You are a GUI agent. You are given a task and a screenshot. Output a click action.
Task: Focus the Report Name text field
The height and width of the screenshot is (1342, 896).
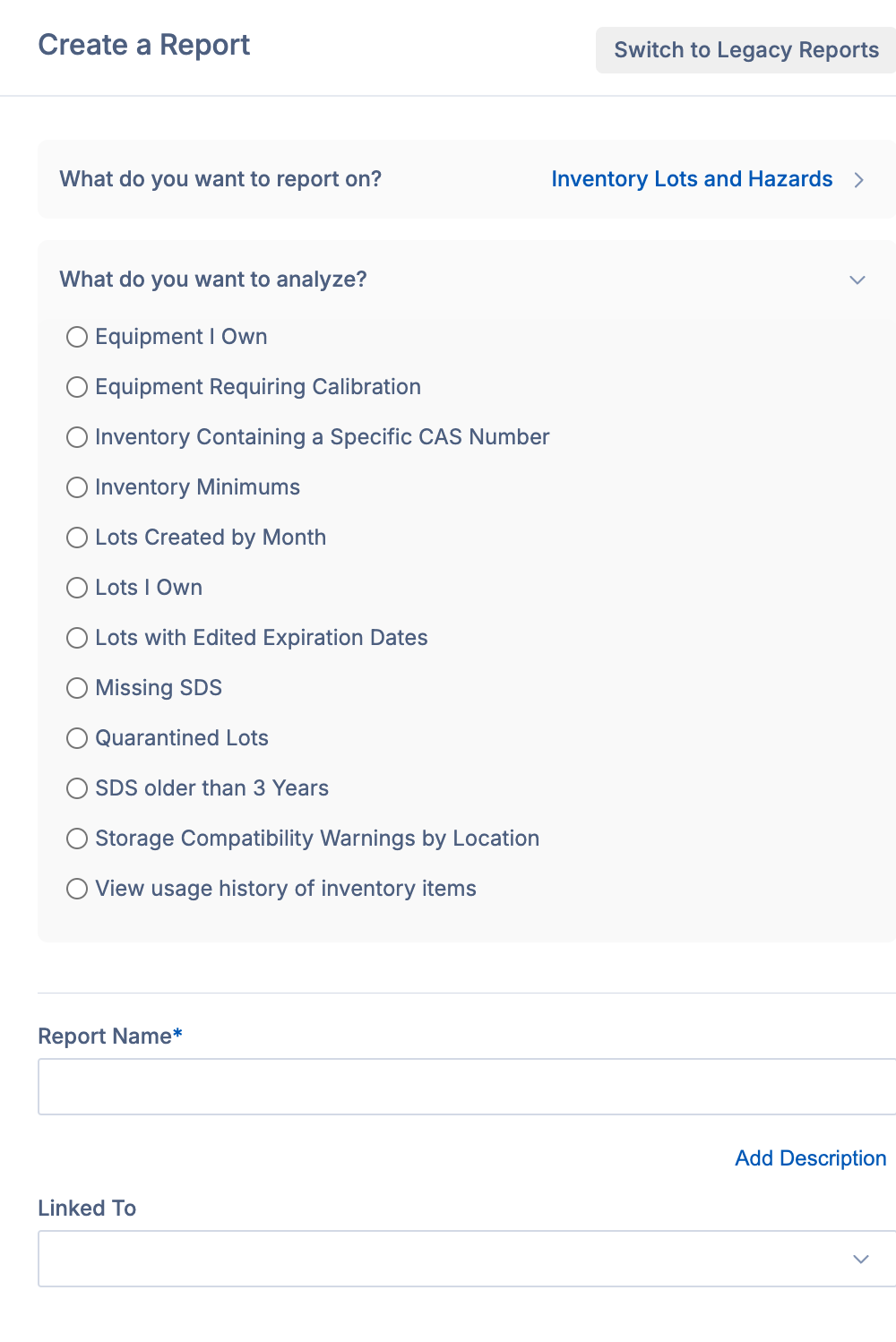[466, 1087]
